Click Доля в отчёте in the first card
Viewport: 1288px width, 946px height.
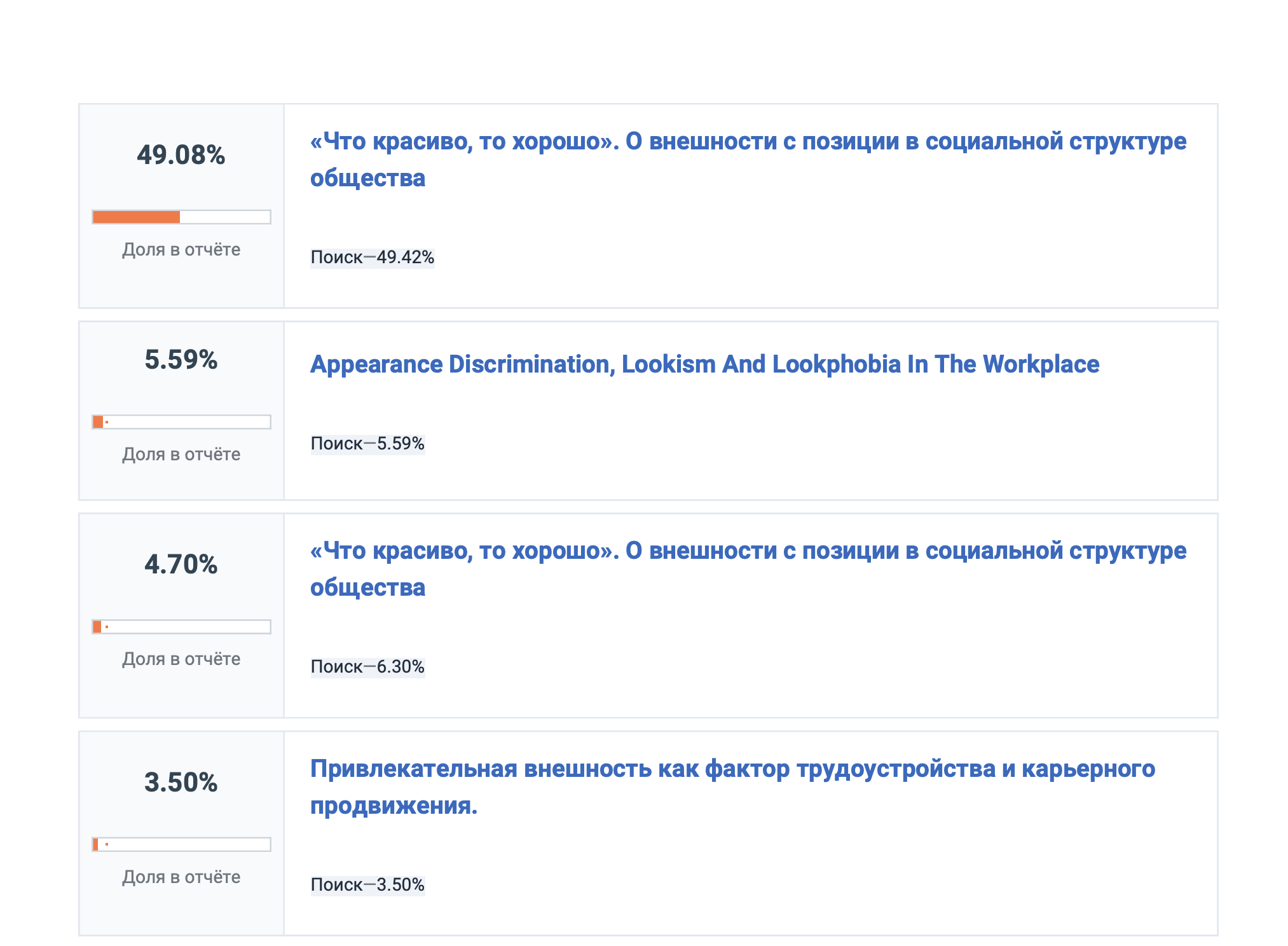coord(181,250)
